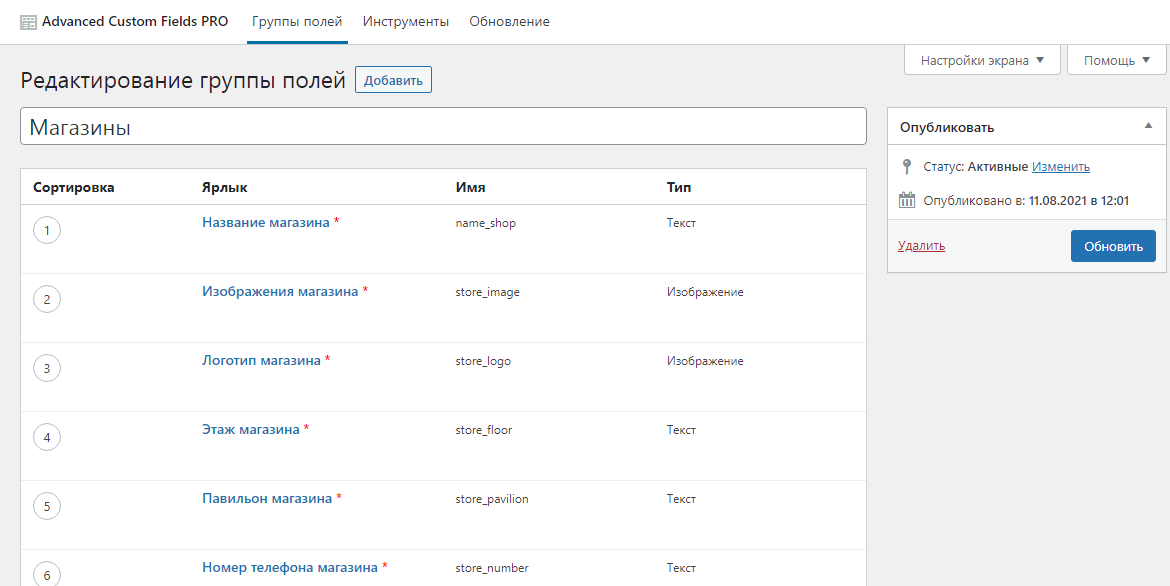
Task: Click the store_floor field name
Action: [484, 430]
